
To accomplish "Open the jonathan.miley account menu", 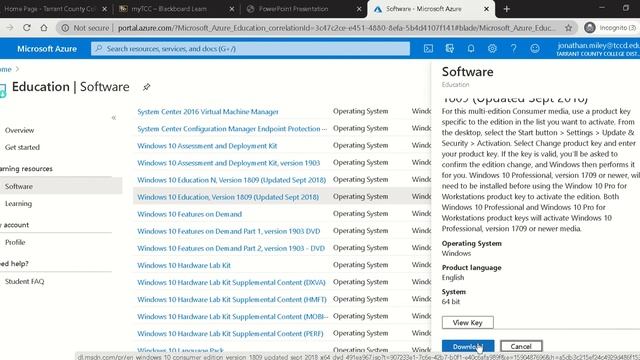I will (x=598, y=49).
